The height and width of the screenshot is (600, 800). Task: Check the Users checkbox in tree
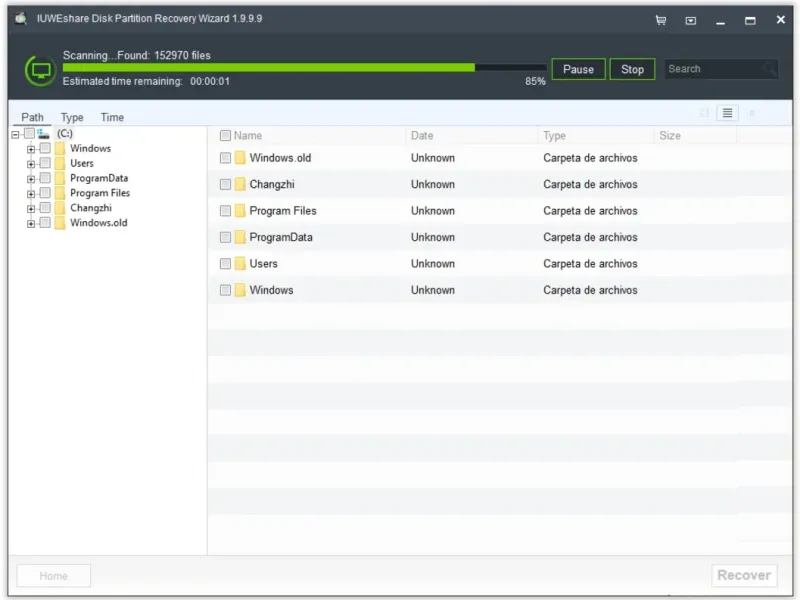(x=45, y=163)
